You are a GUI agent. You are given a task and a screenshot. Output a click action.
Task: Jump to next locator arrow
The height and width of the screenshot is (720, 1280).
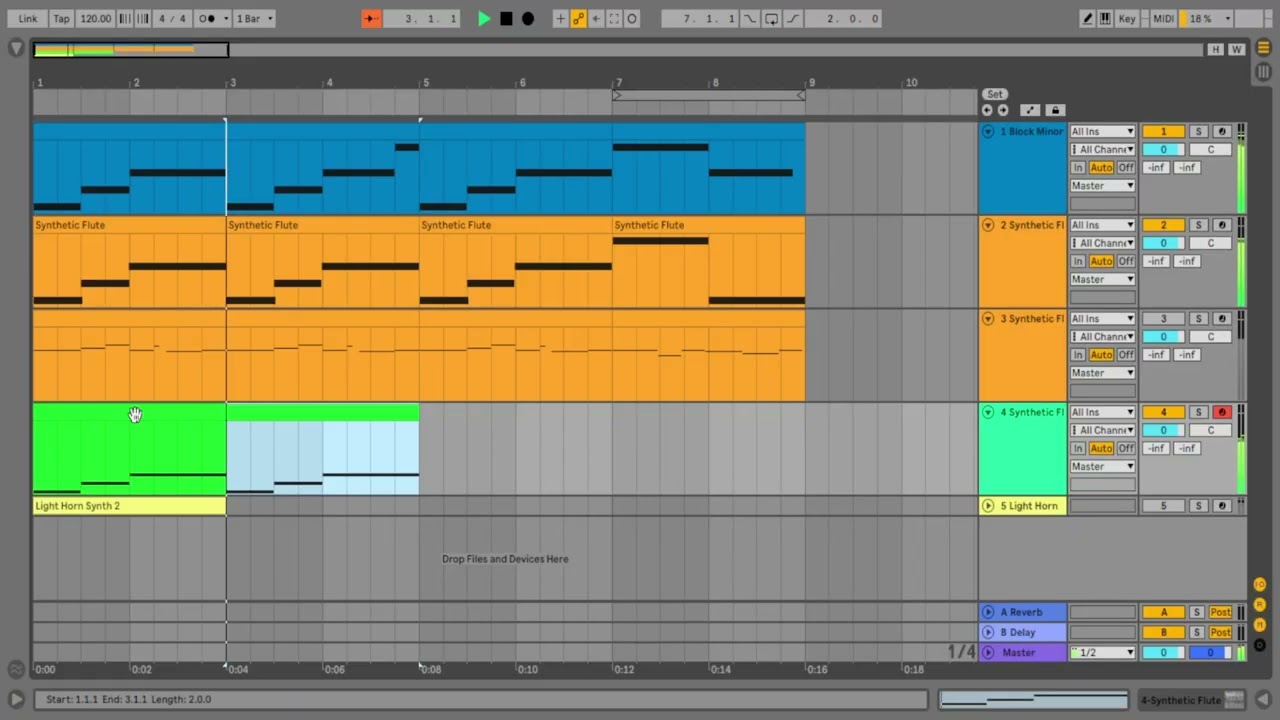click(1003, 110)
